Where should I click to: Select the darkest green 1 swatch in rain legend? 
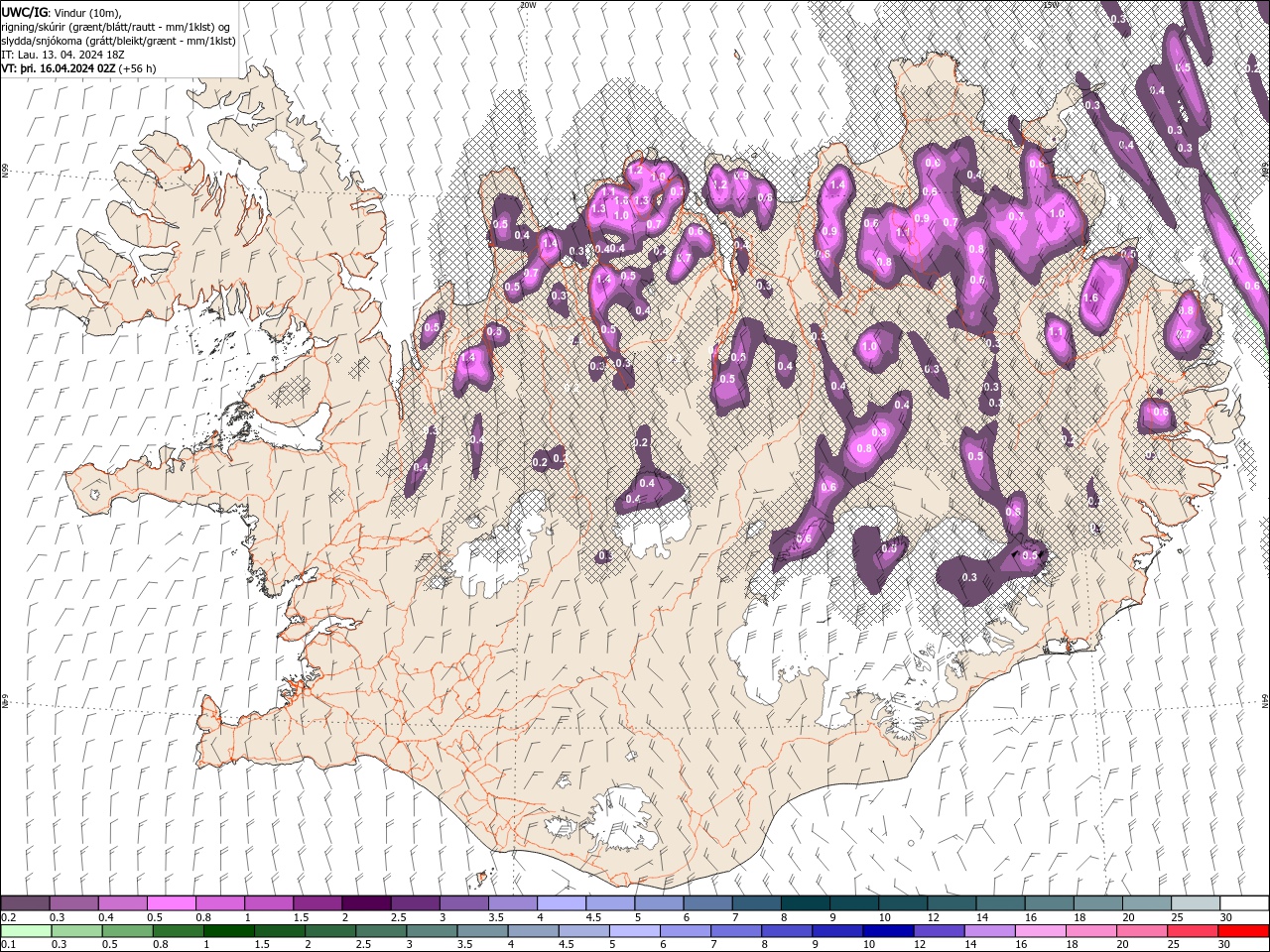click(228, 931)
